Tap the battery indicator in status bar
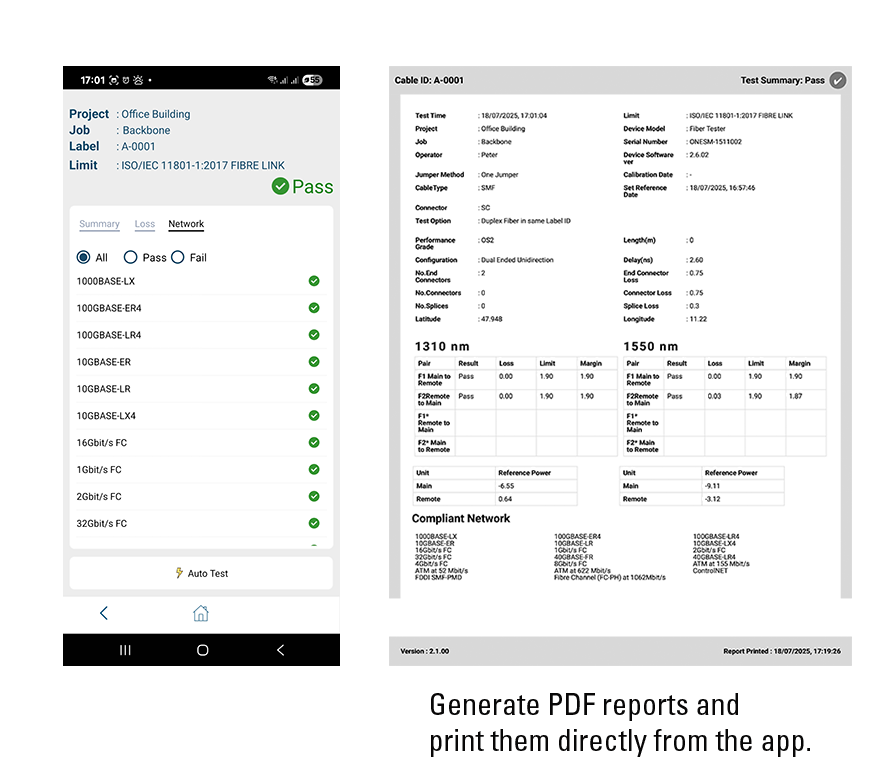This screenshot has height=769, width=886. (312, 80)
